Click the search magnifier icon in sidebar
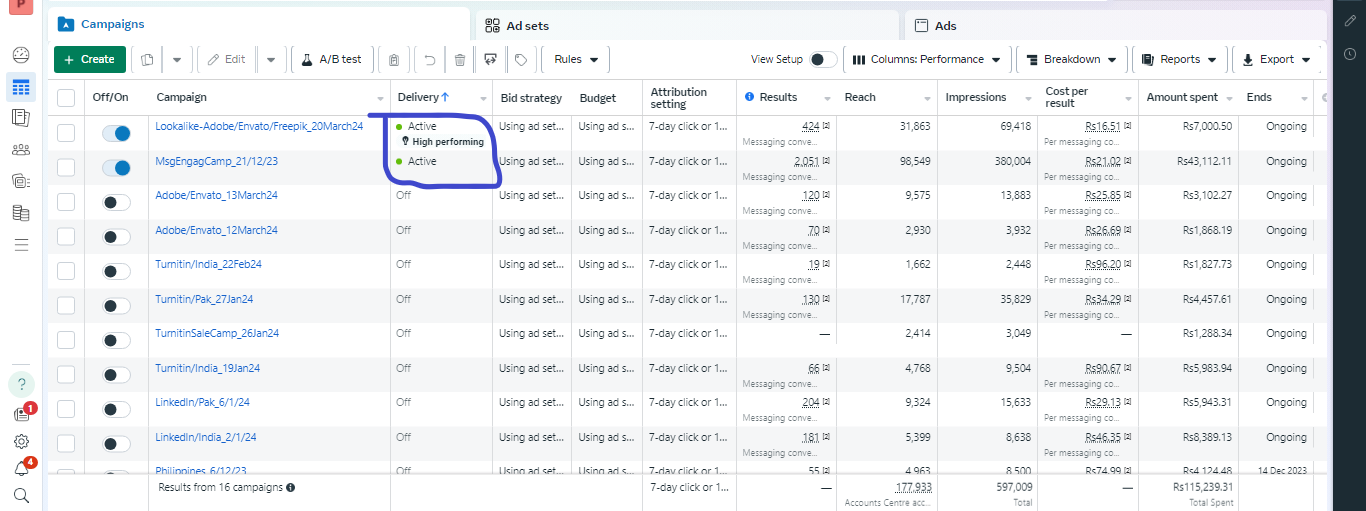This screenshot has height=511, width=1366. pos(21,495)
